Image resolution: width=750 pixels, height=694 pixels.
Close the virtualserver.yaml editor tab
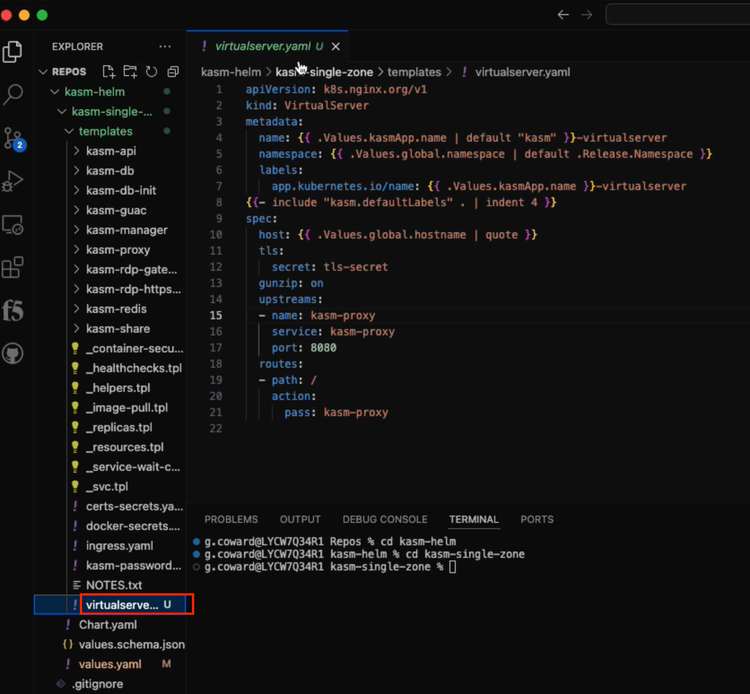coord(336,46)
